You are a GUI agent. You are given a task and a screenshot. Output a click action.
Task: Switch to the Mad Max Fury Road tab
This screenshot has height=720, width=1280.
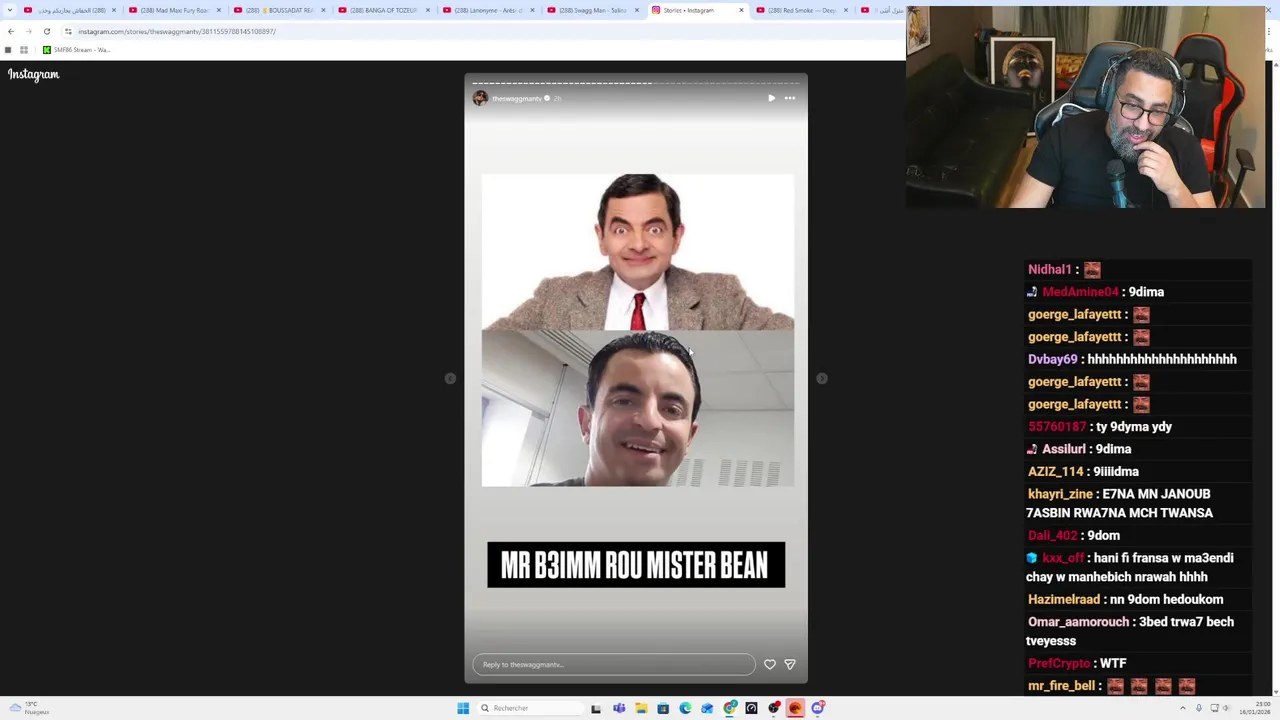(175, 10)
